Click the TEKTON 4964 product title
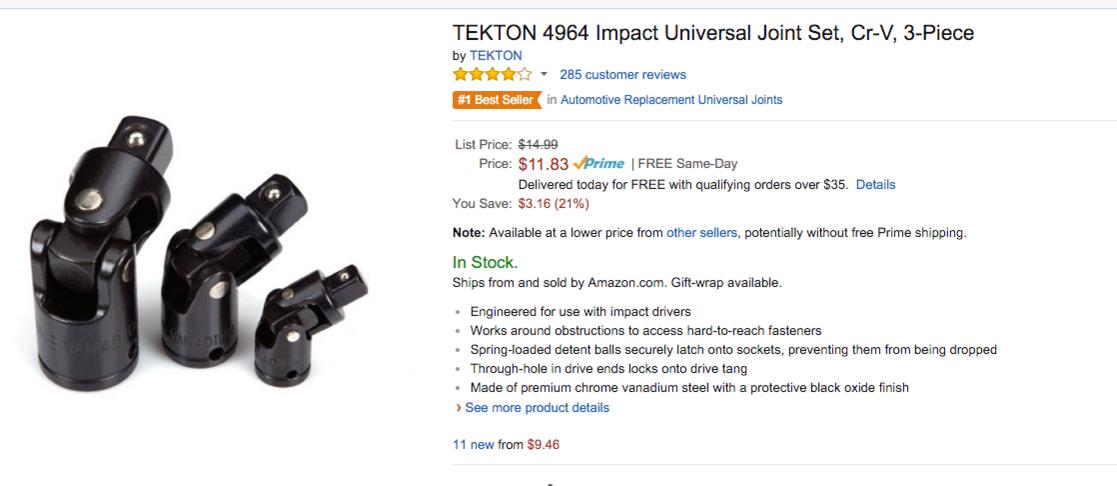1117x486 pixels. (713, 33)
